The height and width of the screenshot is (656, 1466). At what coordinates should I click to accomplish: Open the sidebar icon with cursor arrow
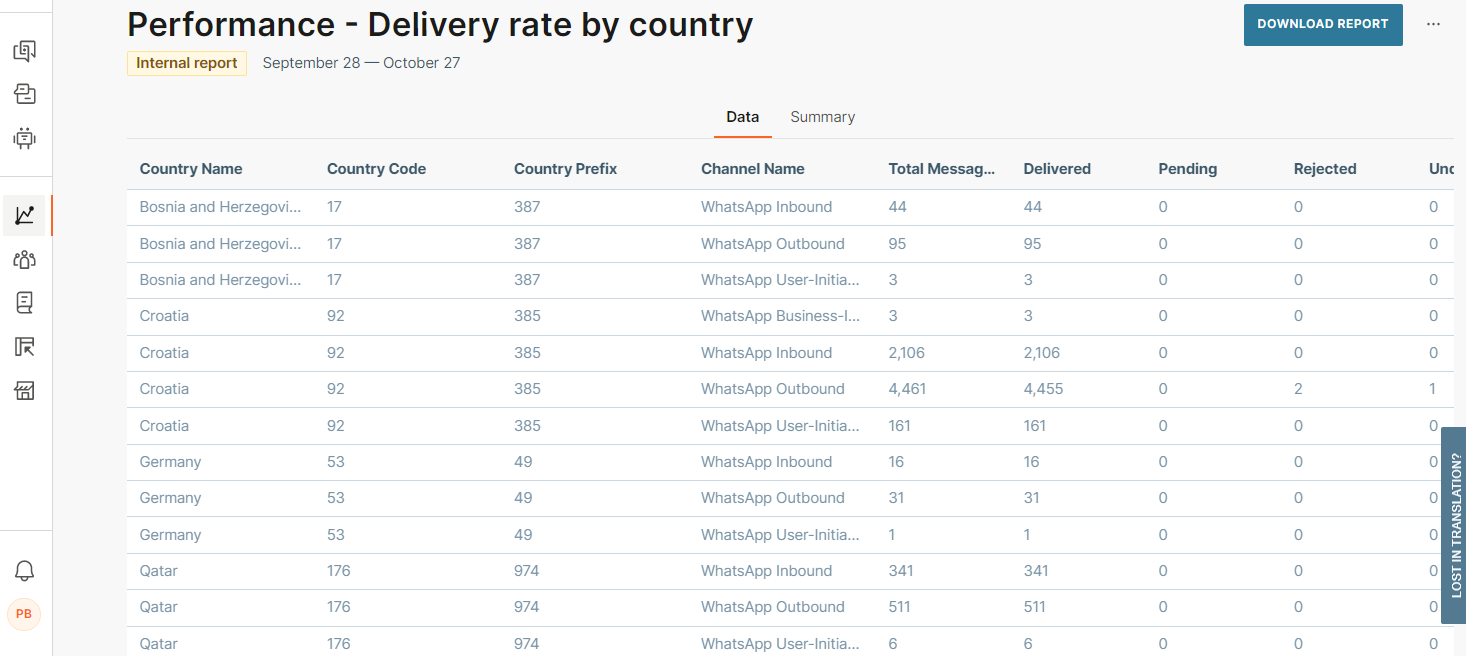[25, 346]
